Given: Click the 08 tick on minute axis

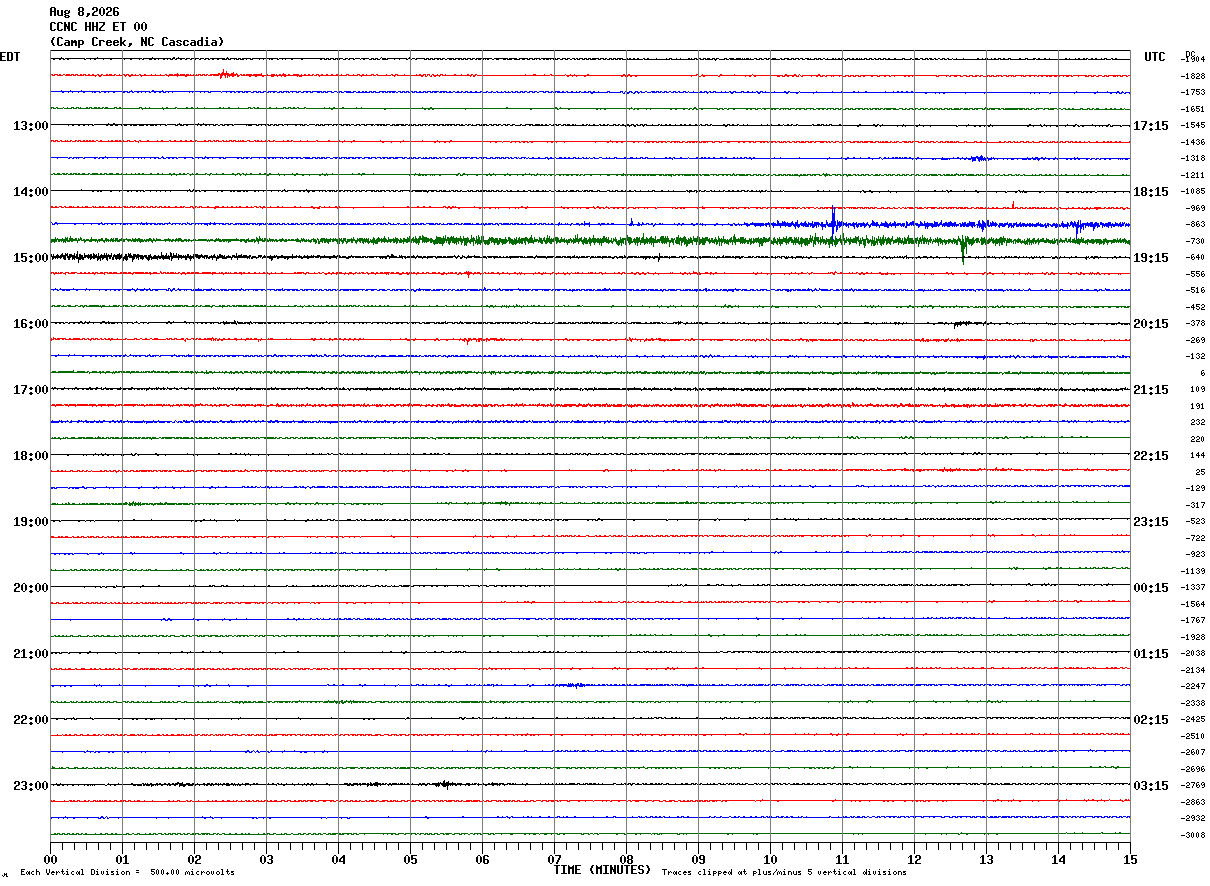Looking at the screenshot, I should click(x=627, y=859).
